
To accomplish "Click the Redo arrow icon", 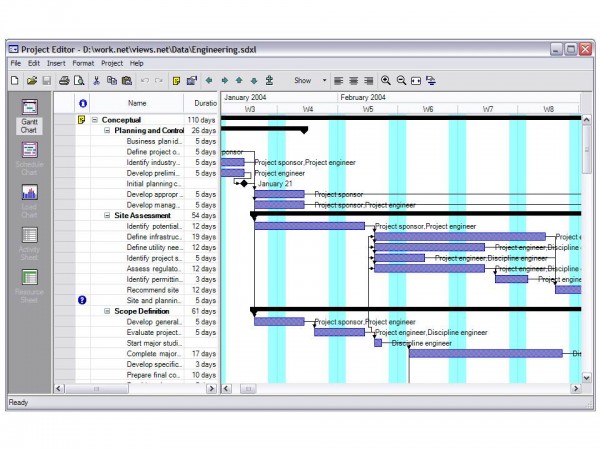I will (x=159, y=80).
